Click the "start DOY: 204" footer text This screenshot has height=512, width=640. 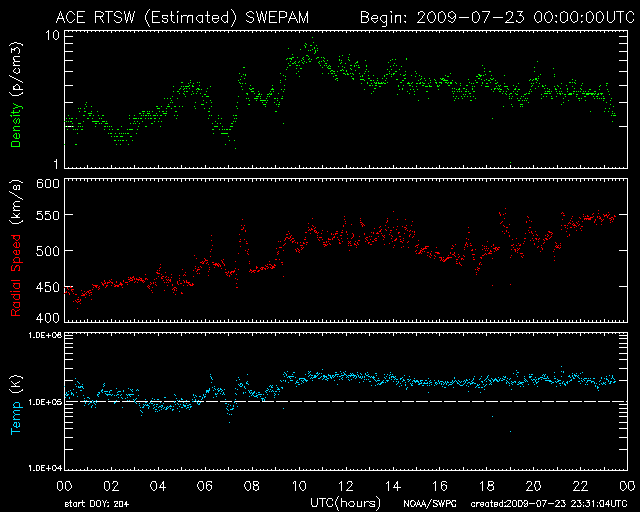click(97, 504)
